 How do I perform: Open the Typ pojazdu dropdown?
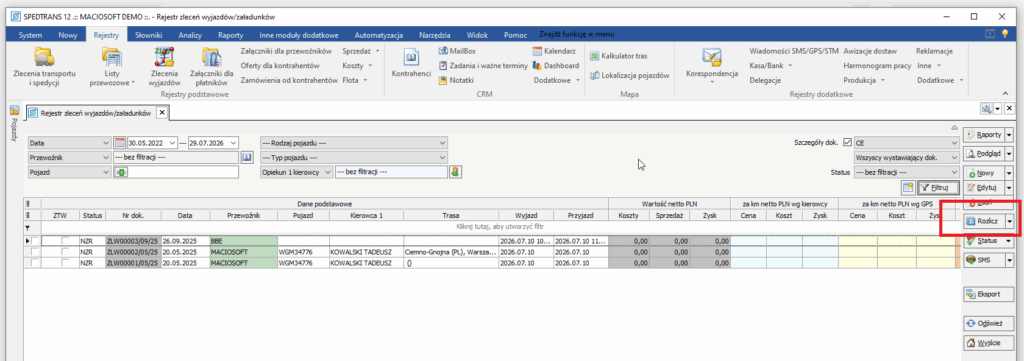[x=354, y=157]
